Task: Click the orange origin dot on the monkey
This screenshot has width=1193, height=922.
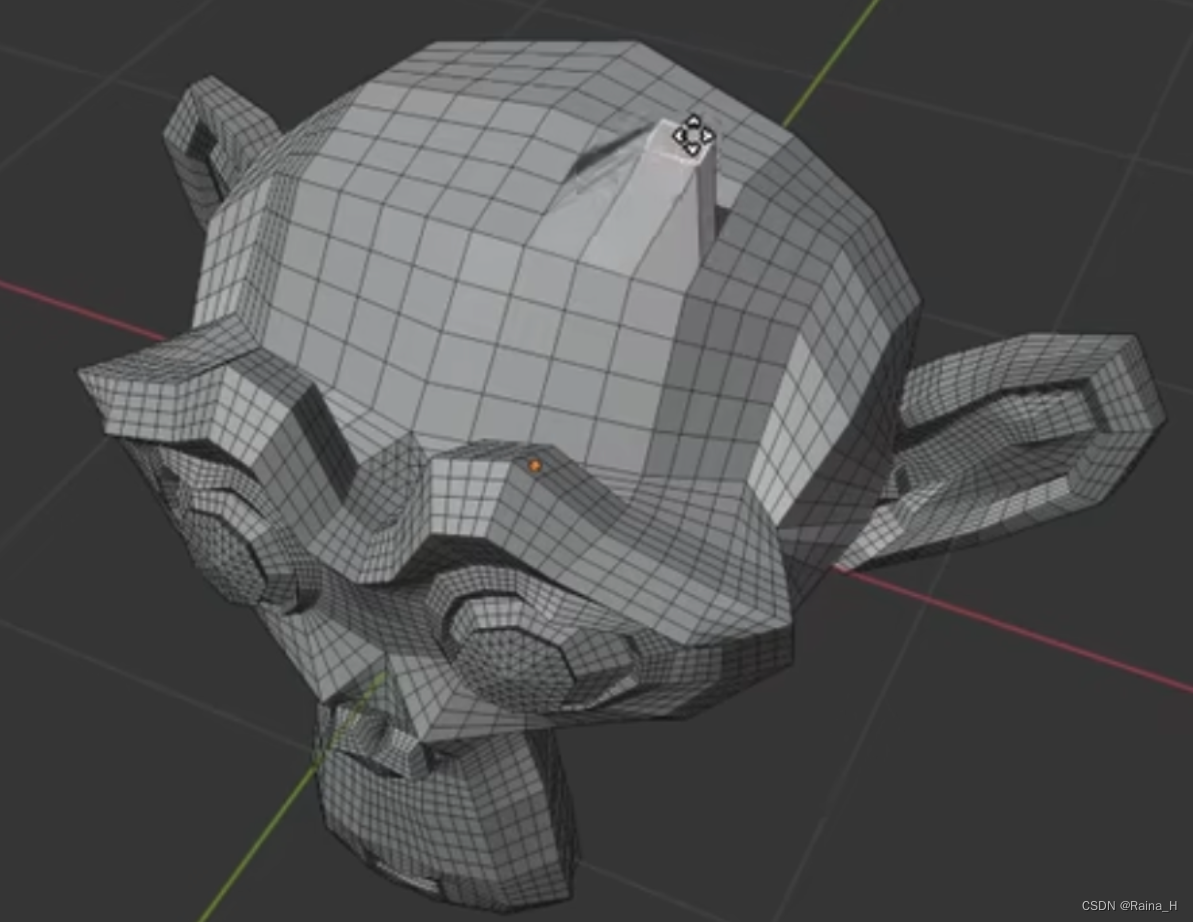Action: 535,466
